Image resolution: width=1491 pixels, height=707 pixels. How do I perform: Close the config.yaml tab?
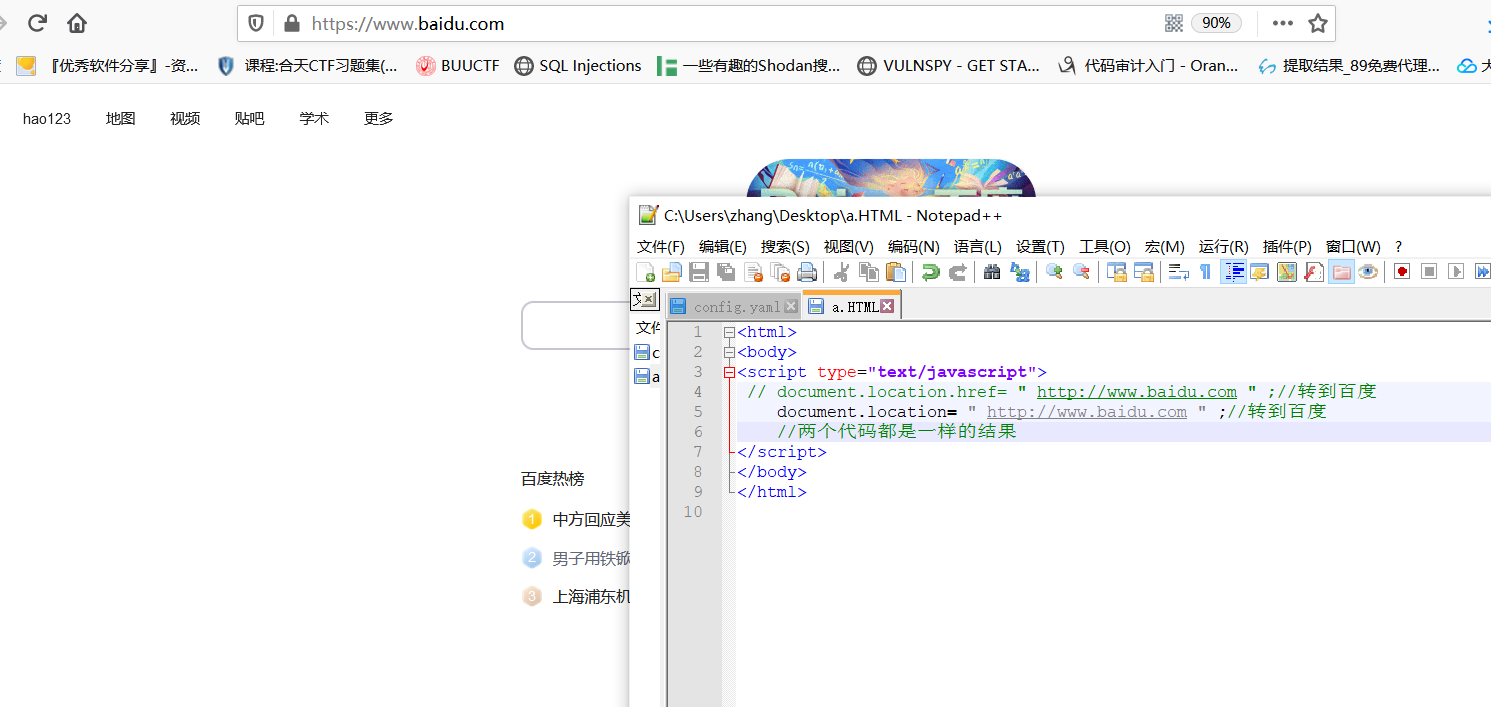791,307
